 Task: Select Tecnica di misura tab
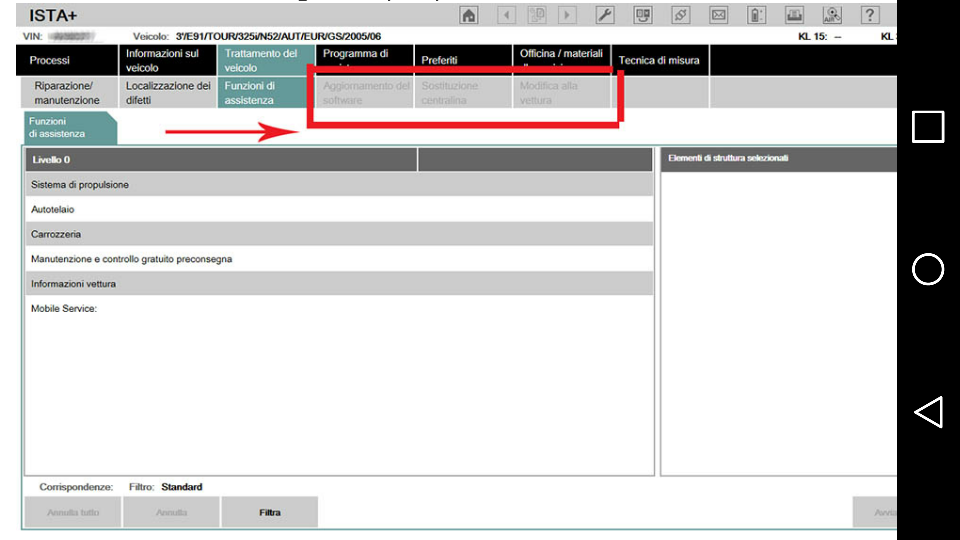[661, 60]
